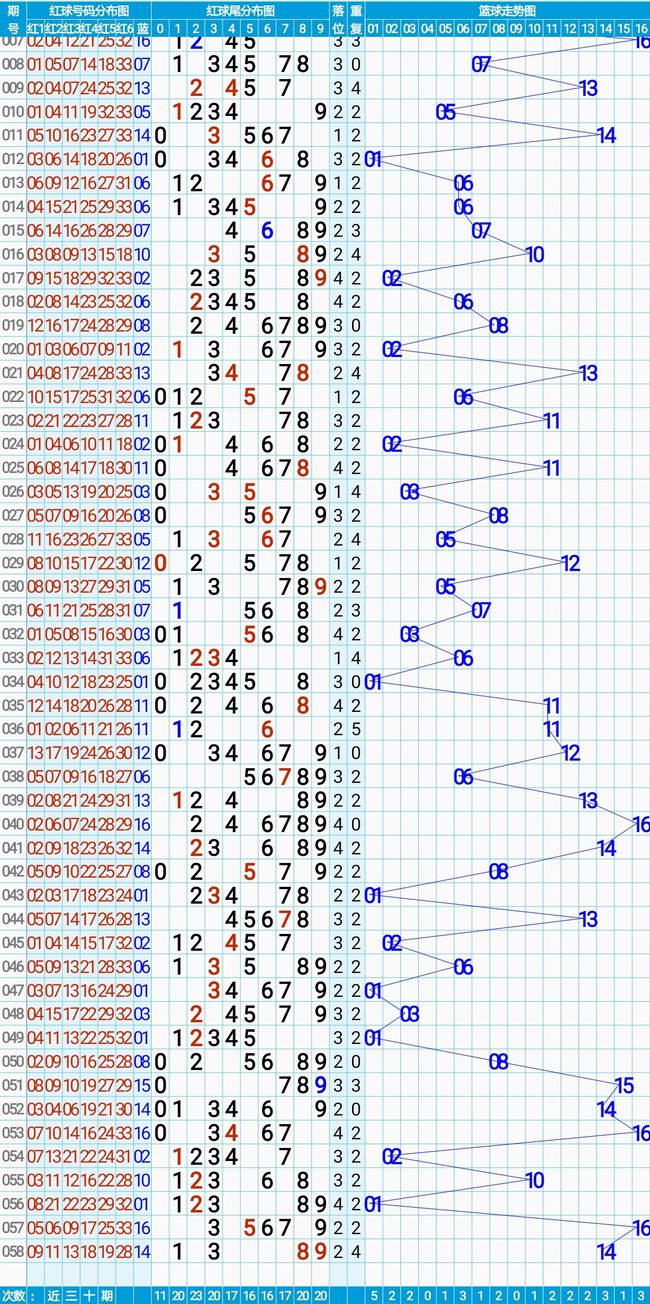Click the 期号 column header

12,18
